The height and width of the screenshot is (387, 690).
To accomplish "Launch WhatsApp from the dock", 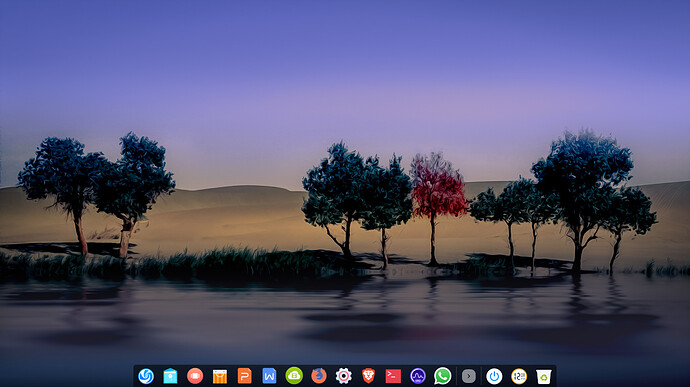I will (x=443, y=376).
